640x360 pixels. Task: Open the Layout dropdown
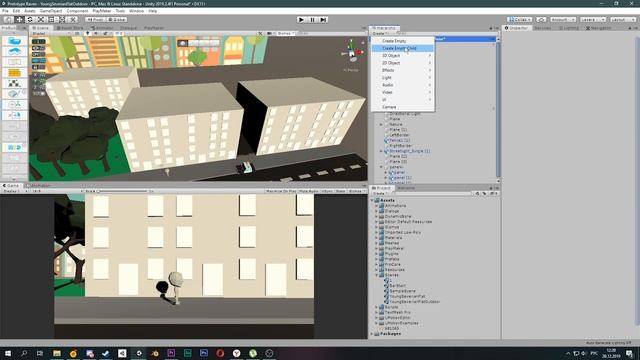(622, 20)
